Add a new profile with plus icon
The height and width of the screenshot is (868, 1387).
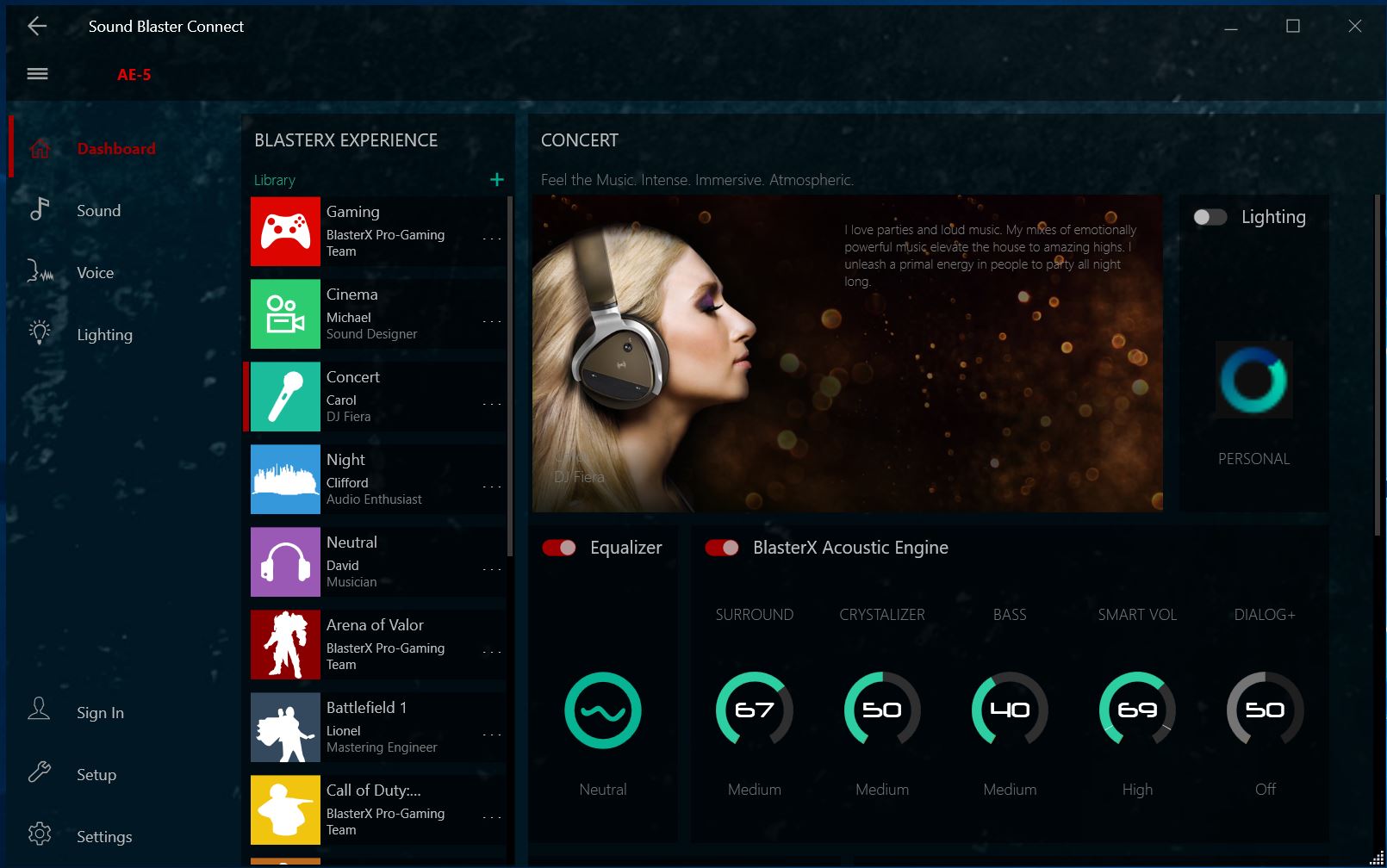tap(497, 179)
